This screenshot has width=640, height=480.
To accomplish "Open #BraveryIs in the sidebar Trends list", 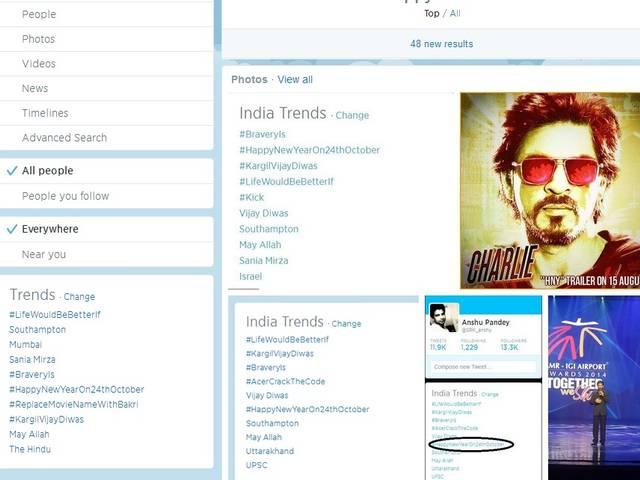I will (32, 374).
